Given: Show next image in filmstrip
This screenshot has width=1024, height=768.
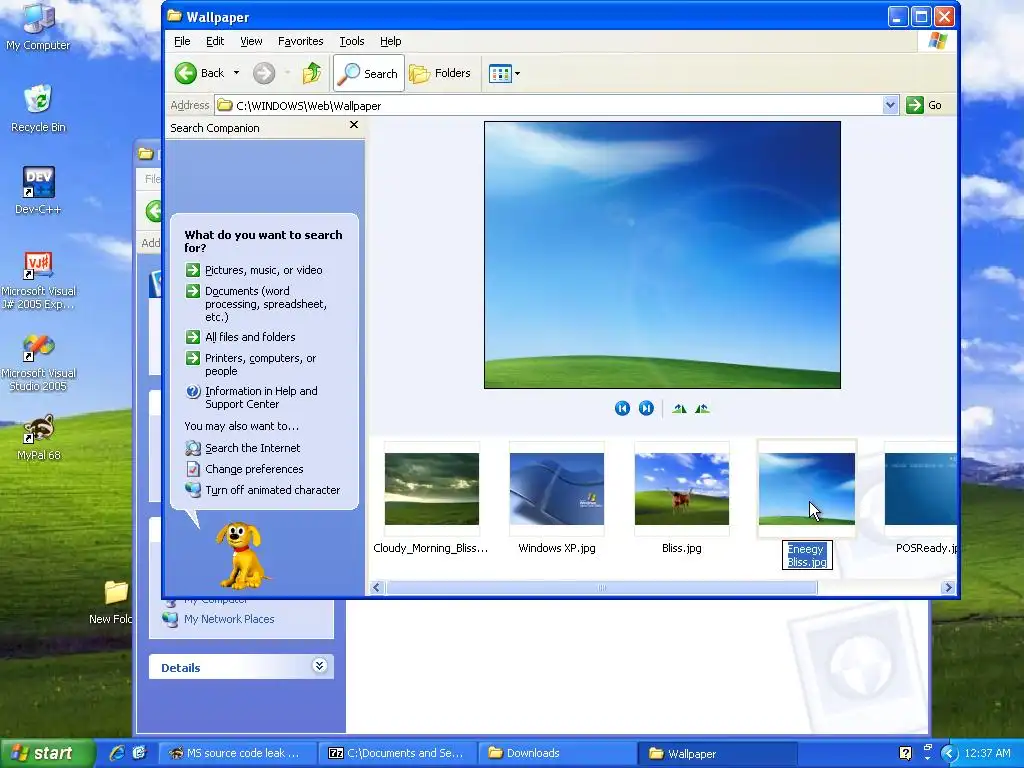Looking at the screenshot, I should [646, 408].
